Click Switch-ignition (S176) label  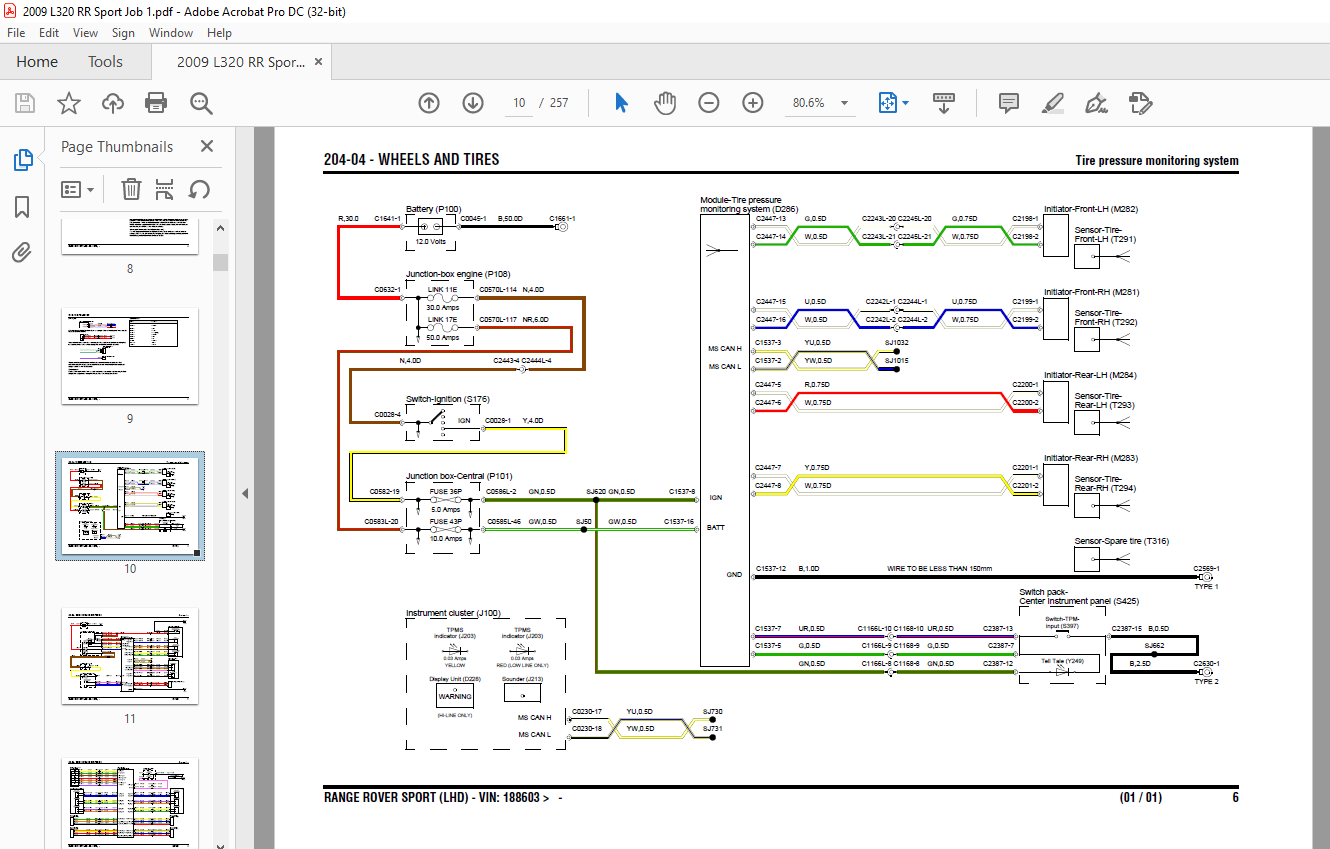click(447, 399)
